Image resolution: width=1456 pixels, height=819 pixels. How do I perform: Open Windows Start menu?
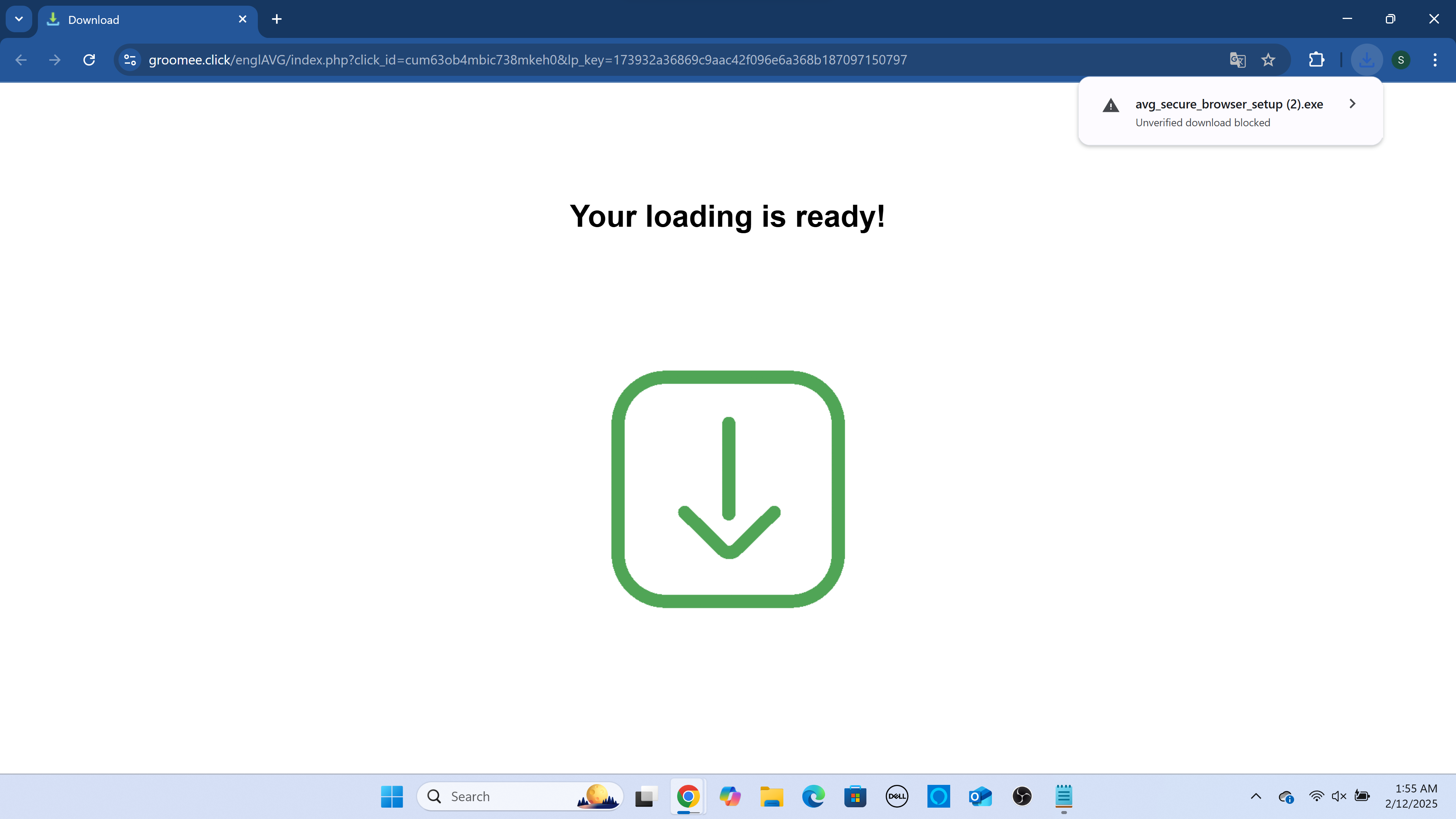[x=392, y=796]
